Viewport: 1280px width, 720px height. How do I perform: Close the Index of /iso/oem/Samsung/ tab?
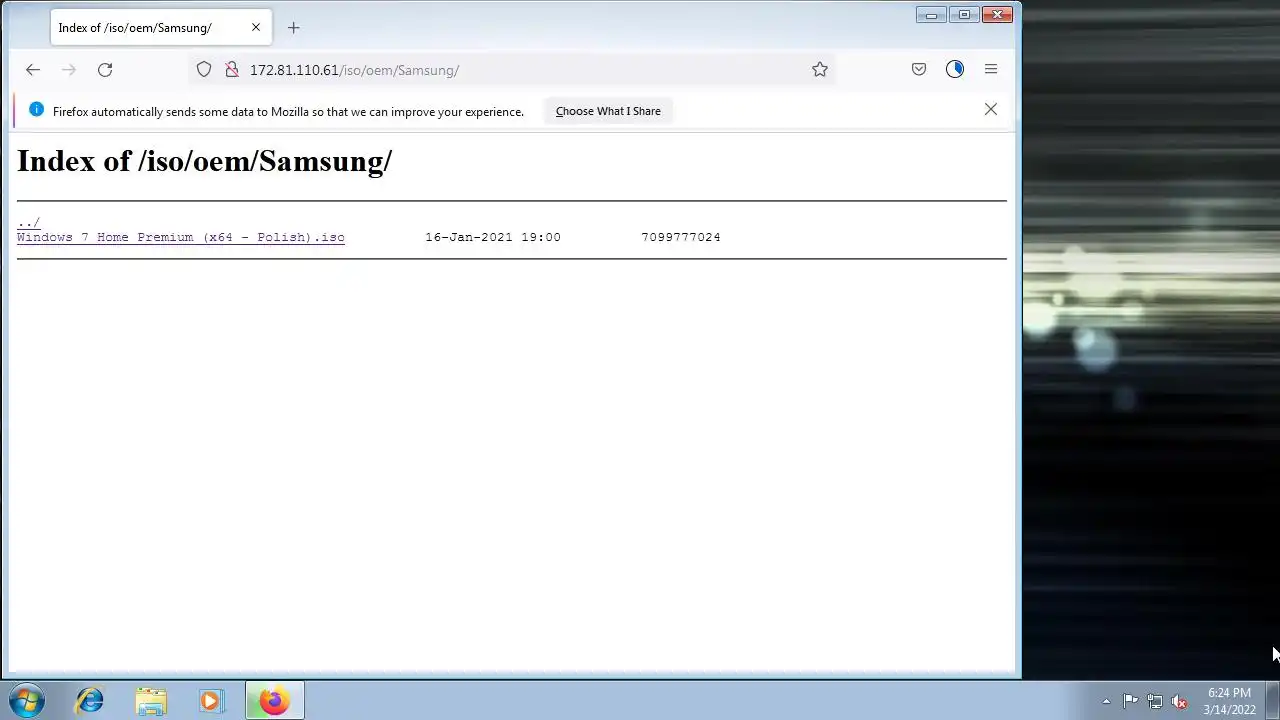pyautogui.click(x=256, y=28)
